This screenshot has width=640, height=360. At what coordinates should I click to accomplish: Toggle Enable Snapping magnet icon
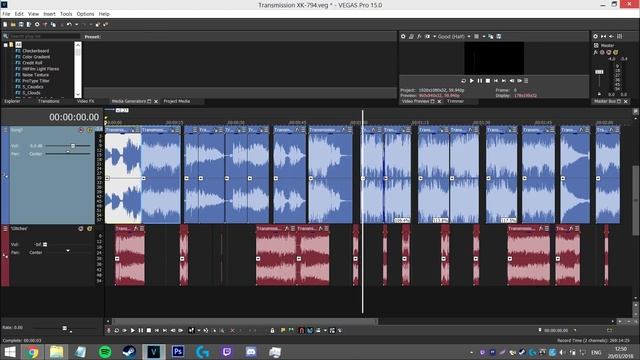point(301,331)
